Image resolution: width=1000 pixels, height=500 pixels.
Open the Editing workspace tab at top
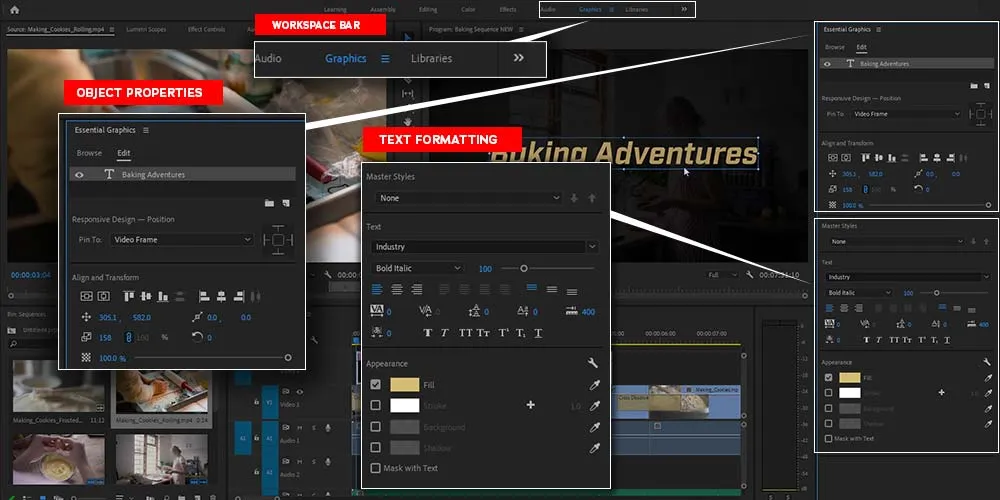428,10
